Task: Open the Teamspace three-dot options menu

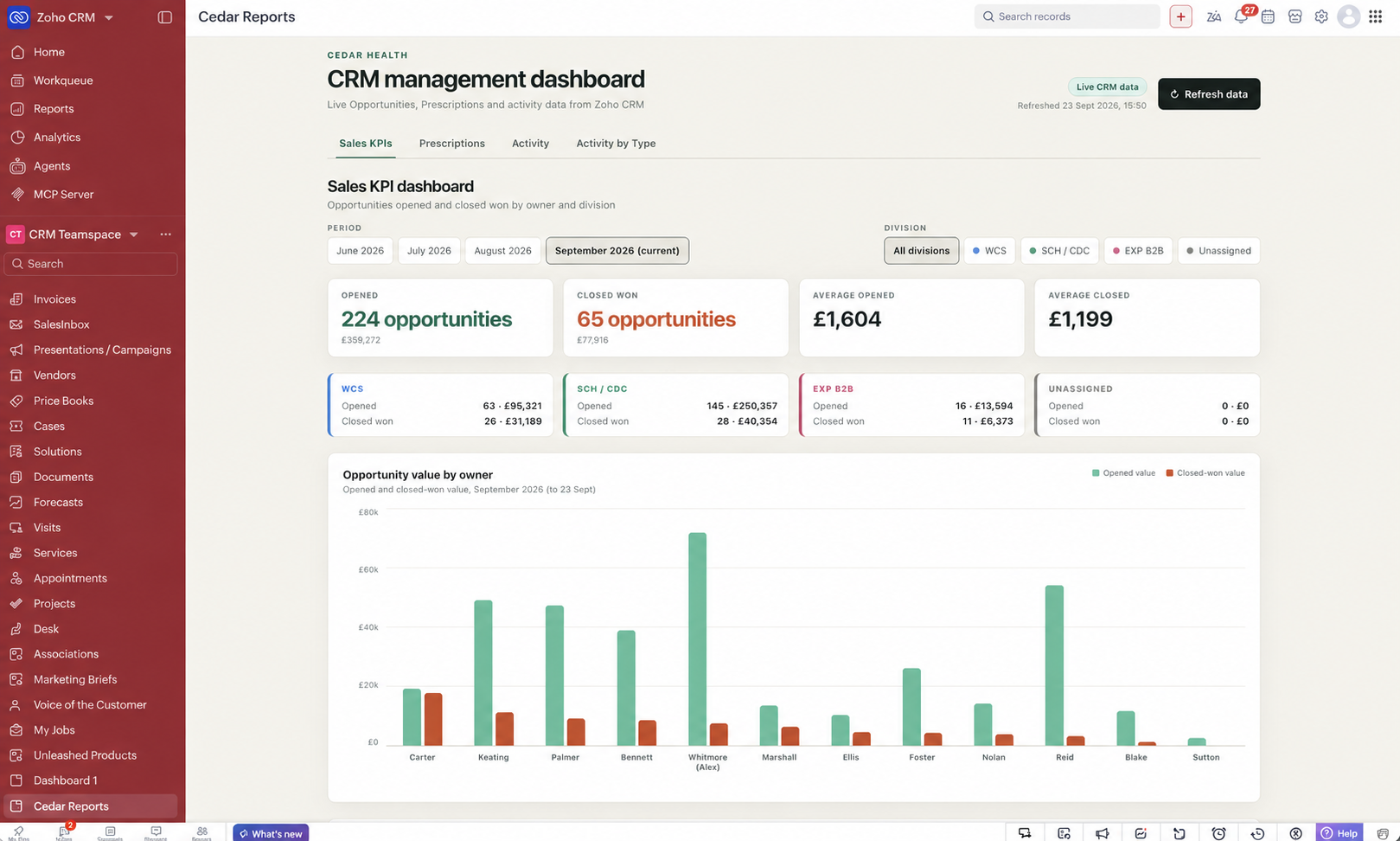Action: (165, 234)
